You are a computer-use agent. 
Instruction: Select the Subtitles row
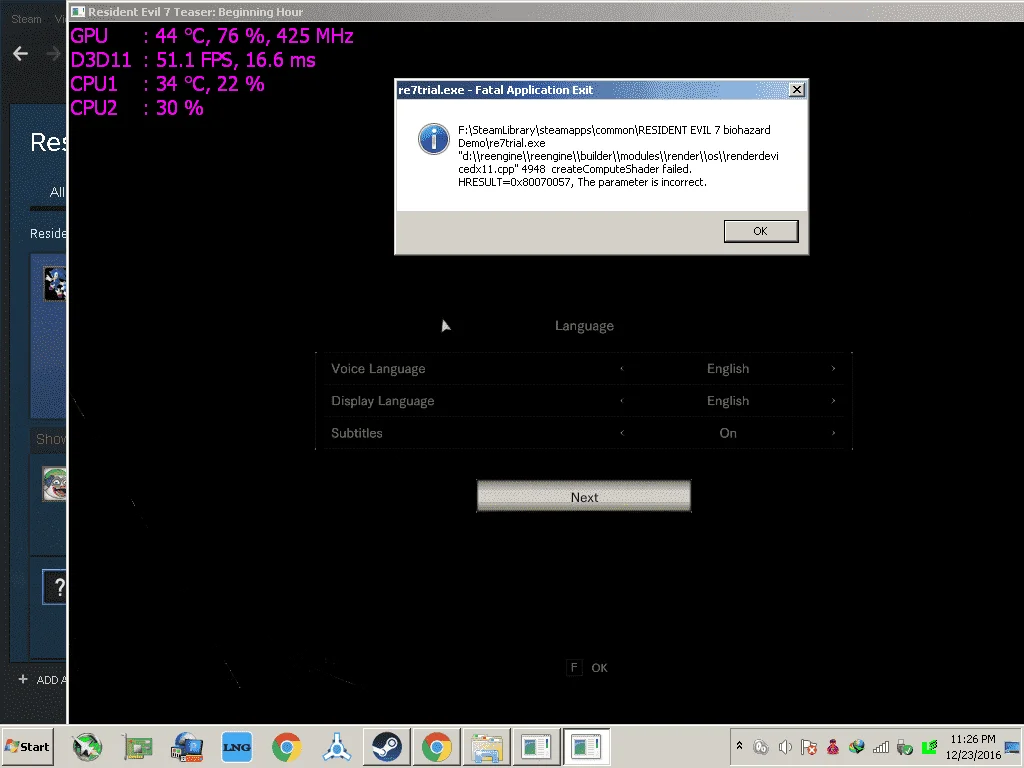(584, 432)
